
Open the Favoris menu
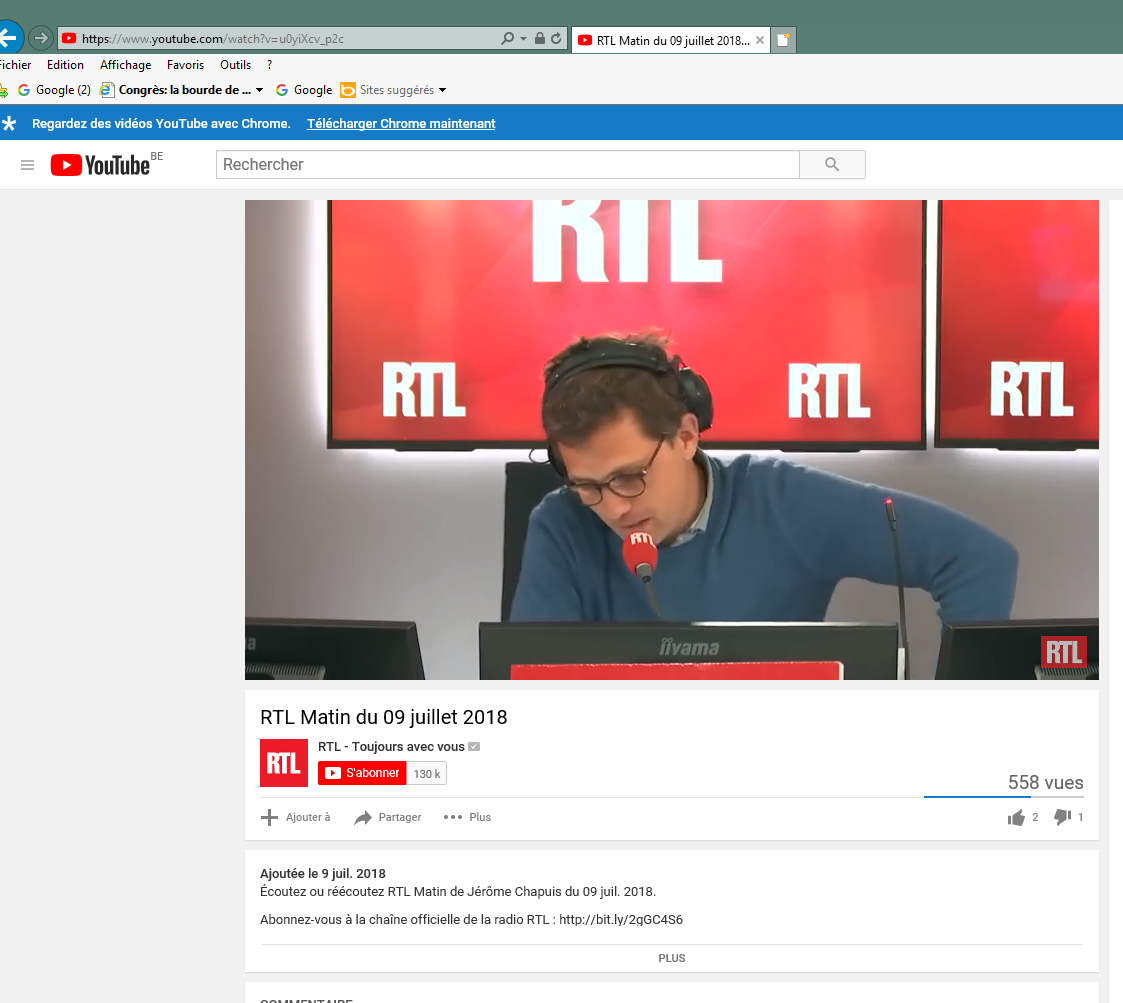pos(185,64)
